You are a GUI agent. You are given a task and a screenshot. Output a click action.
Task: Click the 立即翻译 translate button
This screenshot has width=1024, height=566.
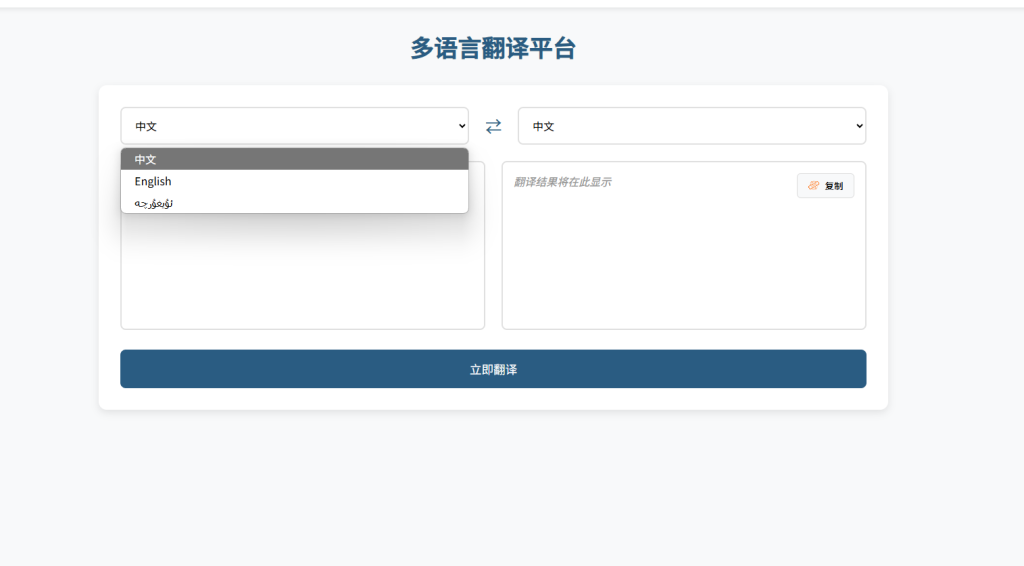pos(493,369)
